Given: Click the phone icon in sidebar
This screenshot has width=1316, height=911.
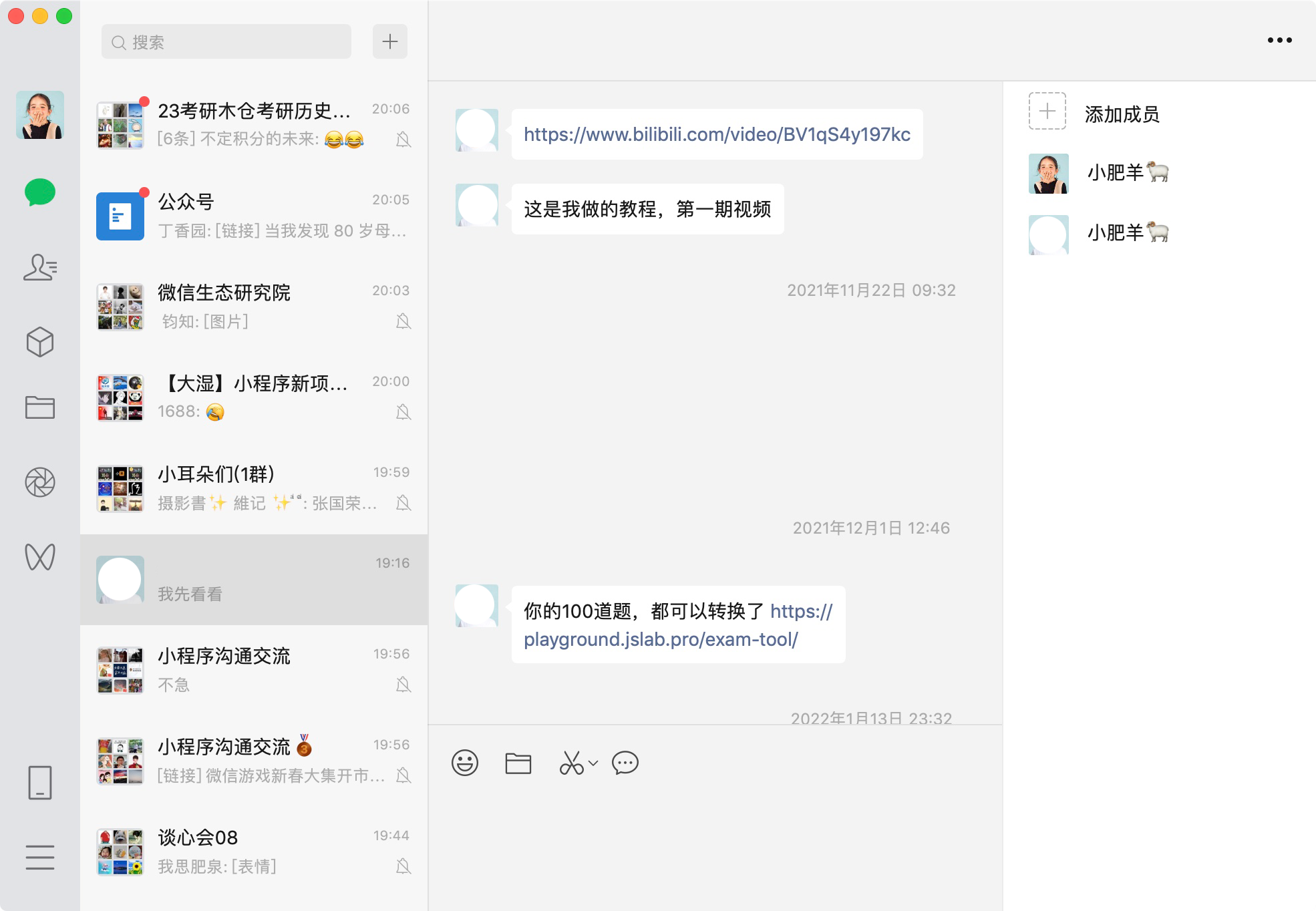Looking at the screenshot, I should (40, 782).
